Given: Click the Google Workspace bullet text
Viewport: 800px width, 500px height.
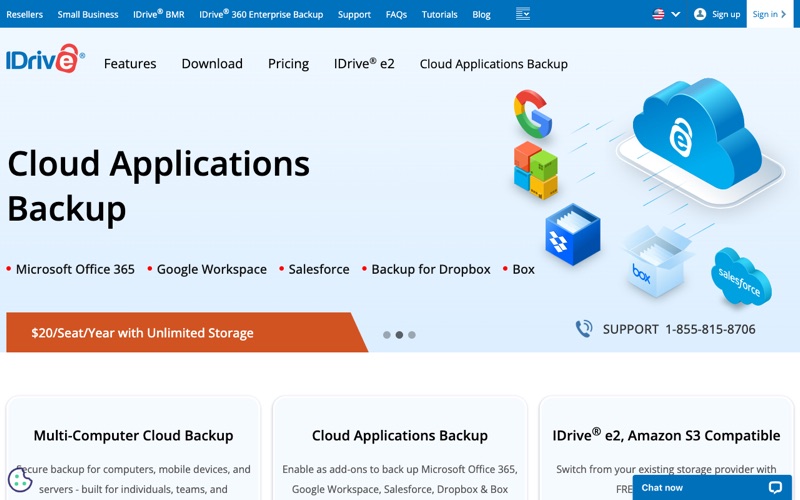Looking at the screenshot, I should (212, 269).
